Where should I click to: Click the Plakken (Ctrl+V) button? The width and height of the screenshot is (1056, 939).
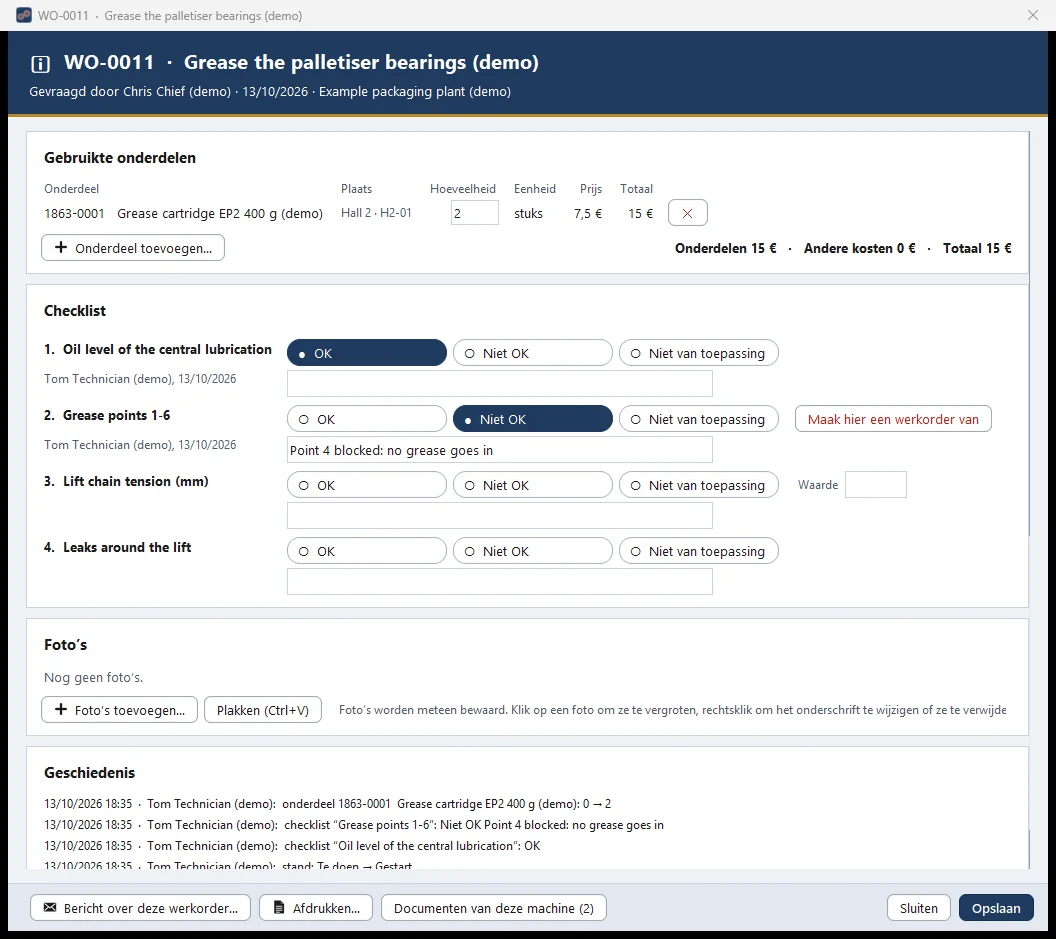click(x=263, y=710)
